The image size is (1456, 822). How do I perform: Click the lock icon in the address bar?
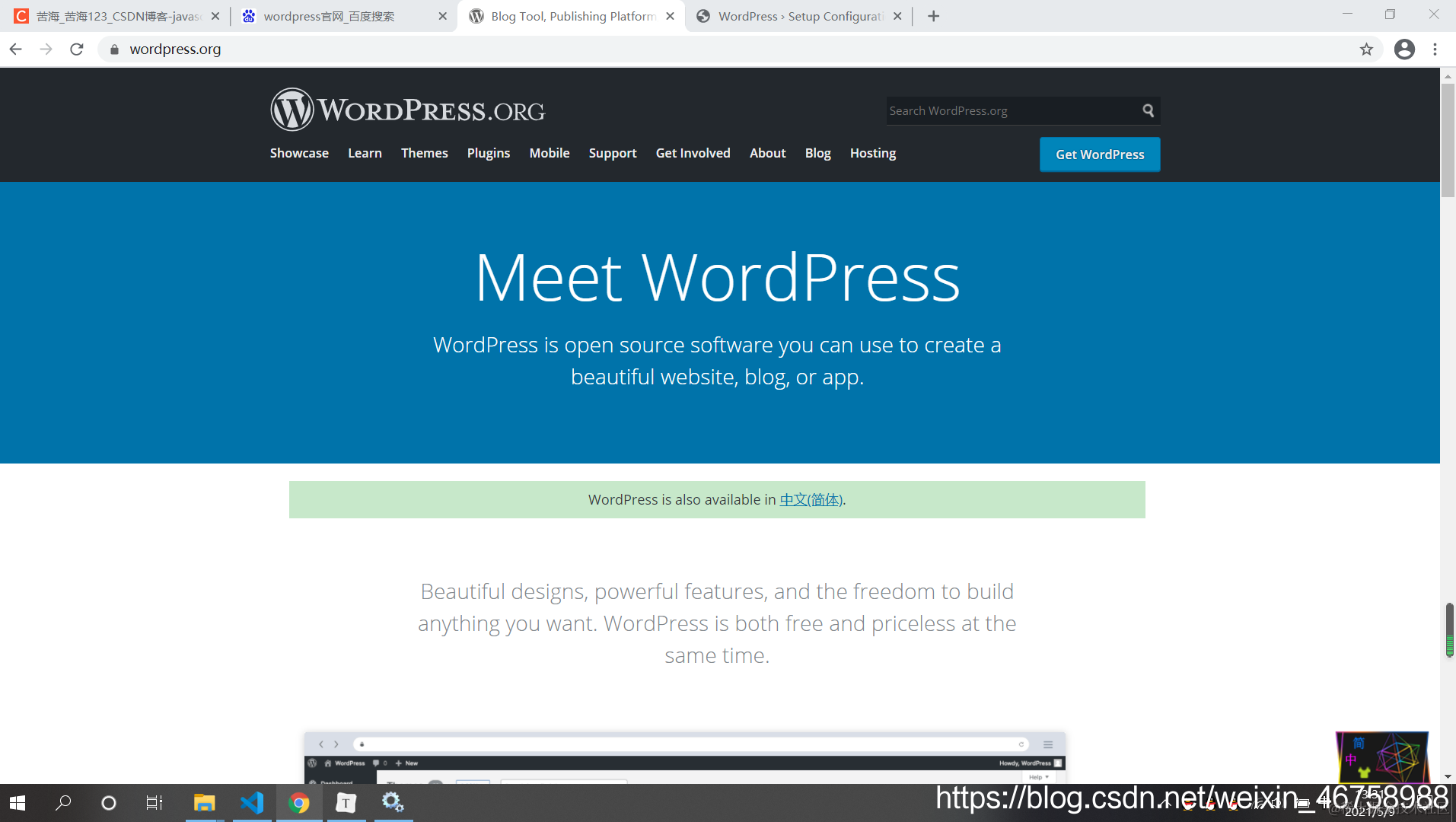click(x=114, y=49)
